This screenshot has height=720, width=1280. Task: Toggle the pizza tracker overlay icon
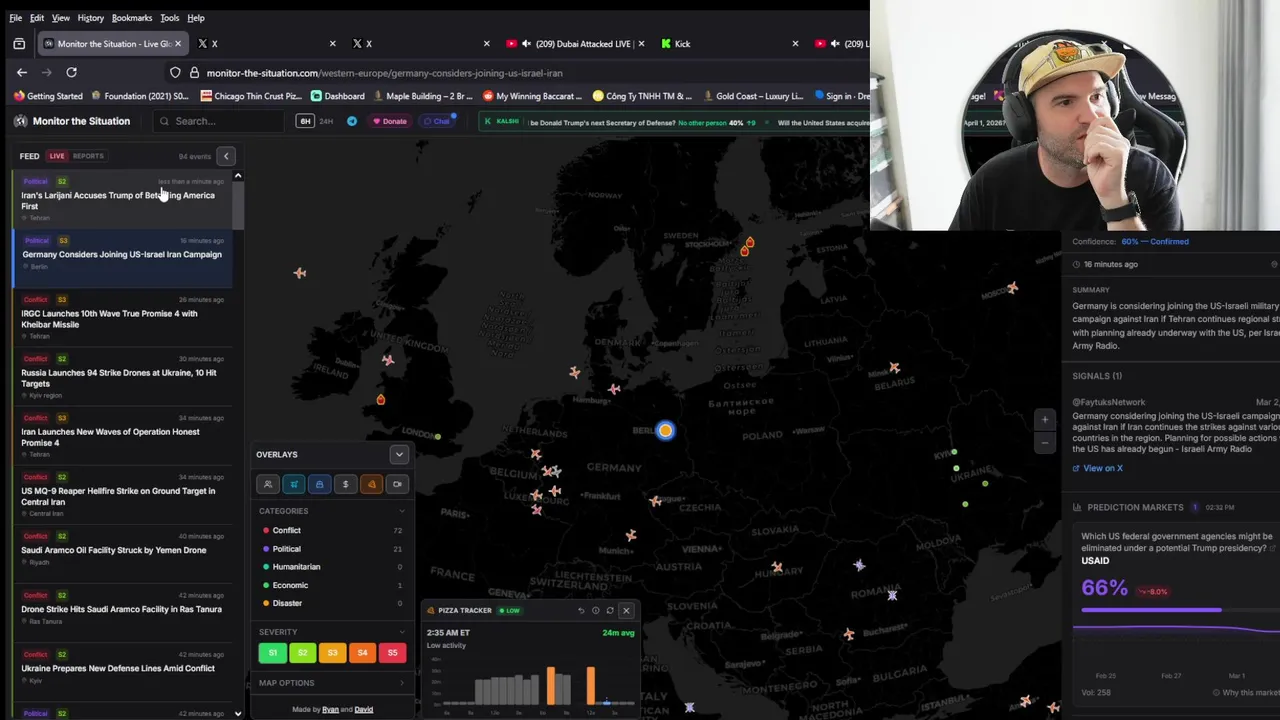tap(371, 484)
